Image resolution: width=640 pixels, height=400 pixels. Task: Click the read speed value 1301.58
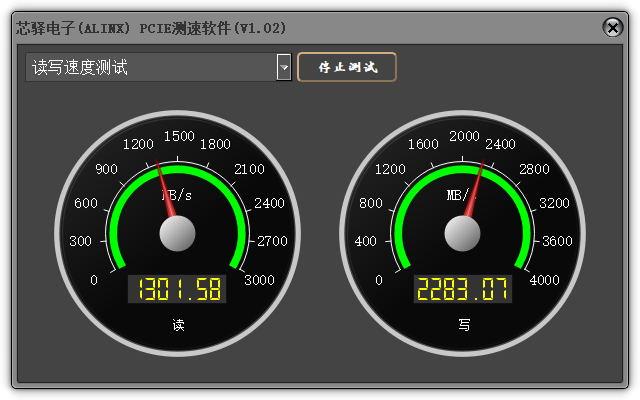coord(177,289)
